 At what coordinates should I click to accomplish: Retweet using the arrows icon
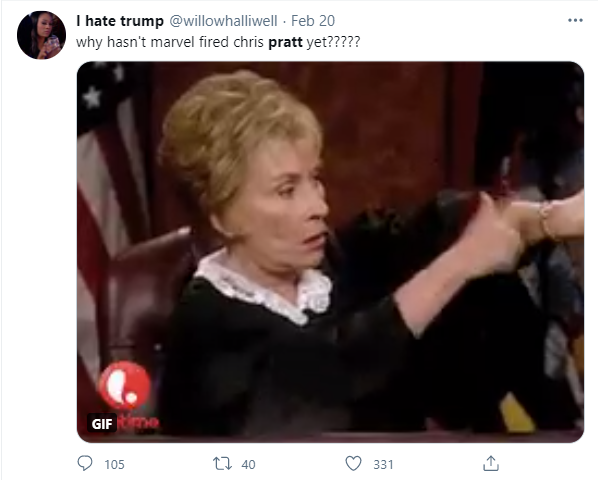(x=222, y=464)
